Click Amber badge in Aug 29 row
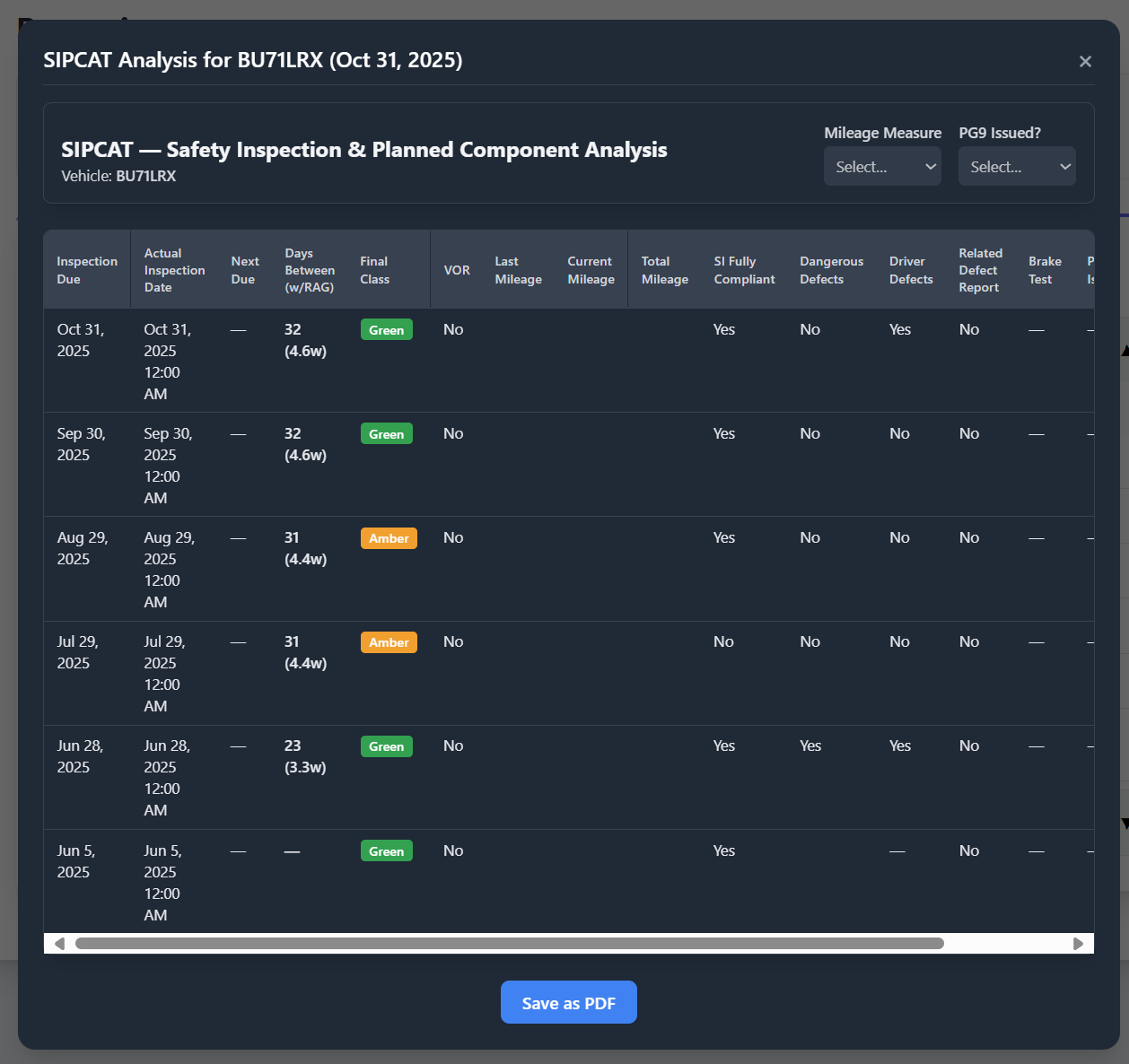The height and width of the screenshot is (1064, 1129). (x=389, y=538)
